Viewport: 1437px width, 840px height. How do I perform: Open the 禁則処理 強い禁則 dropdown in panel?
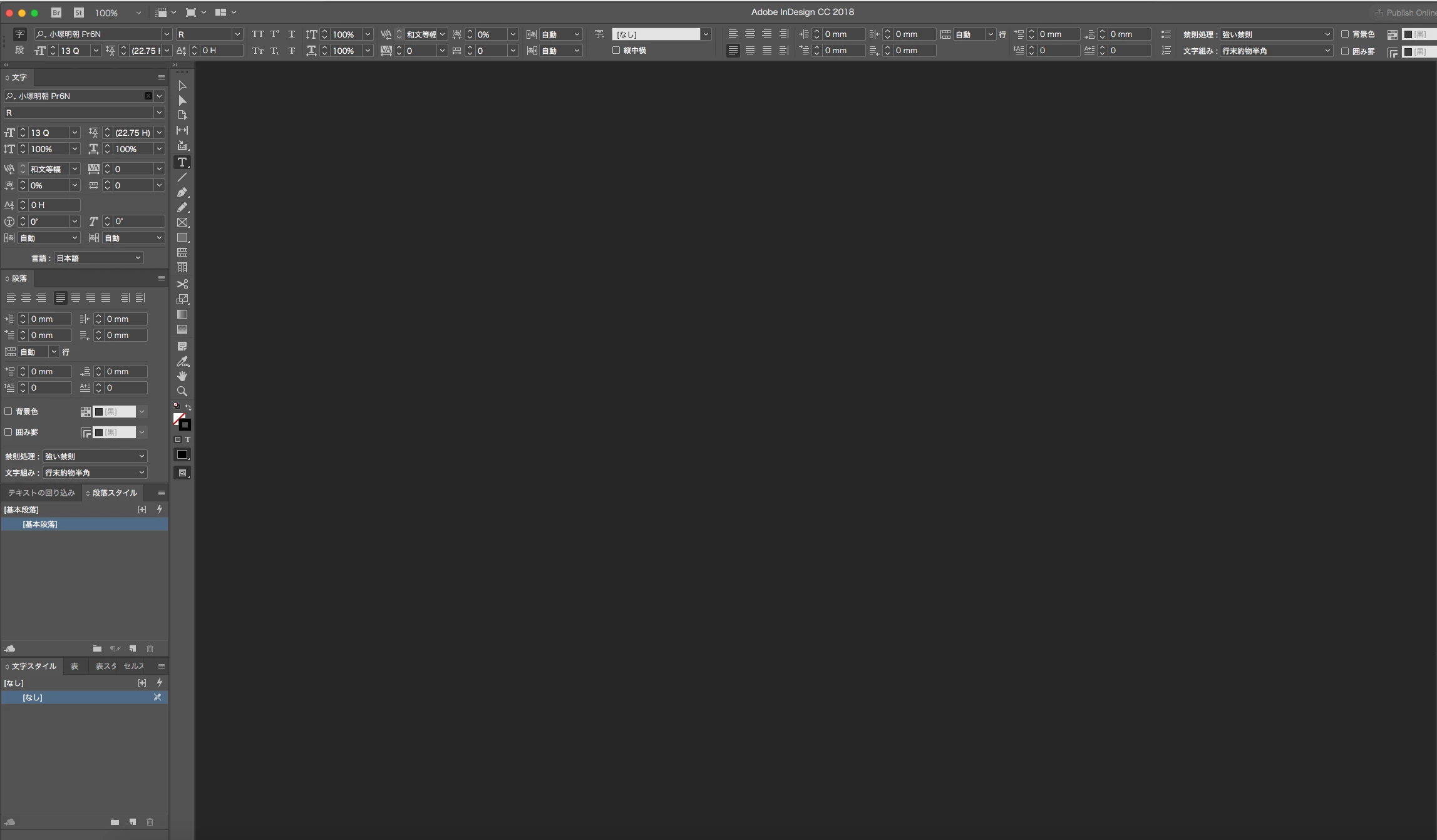point(95,456)
